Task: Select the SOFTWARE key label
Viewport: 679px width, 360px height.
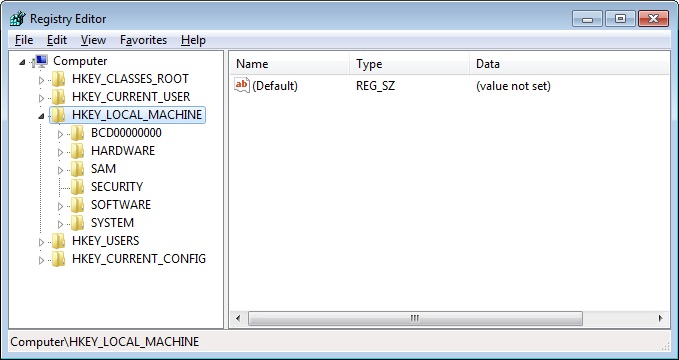Action: (121, 204)
